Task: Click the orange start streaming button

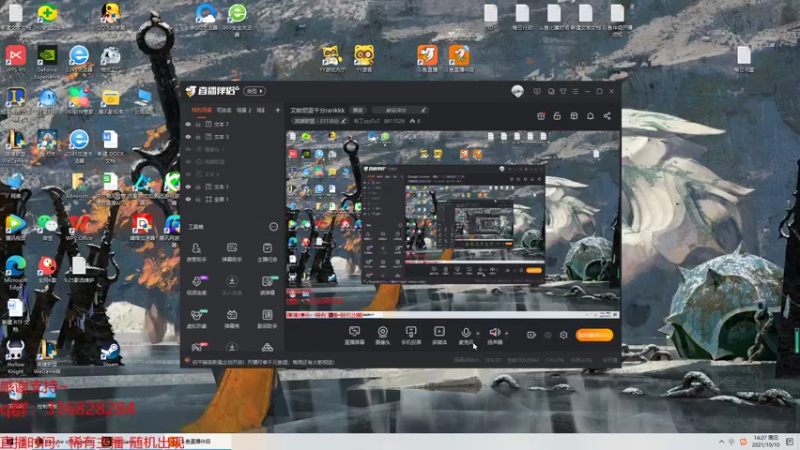Action: (594, 335)
